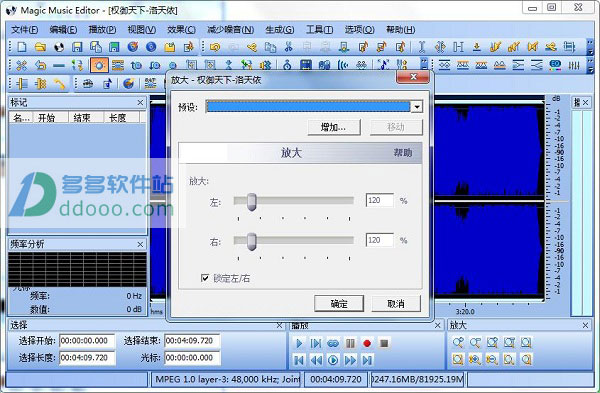Screen dimensions: 600x393
Task: Click the 帮助 link in the amplify dialog
Action: [403, 153]
